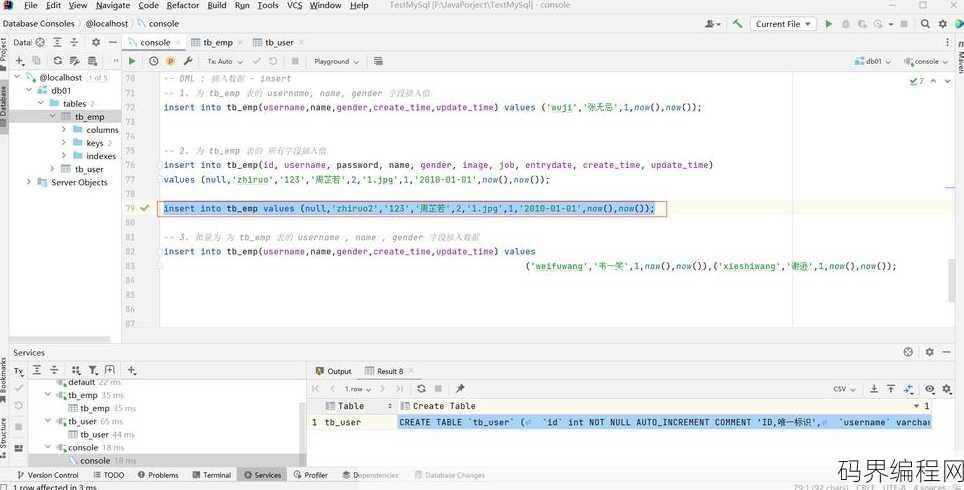This screenshot has width=964, height=490.
Task: Open the console session dropdown
Action: click(925, 61)
